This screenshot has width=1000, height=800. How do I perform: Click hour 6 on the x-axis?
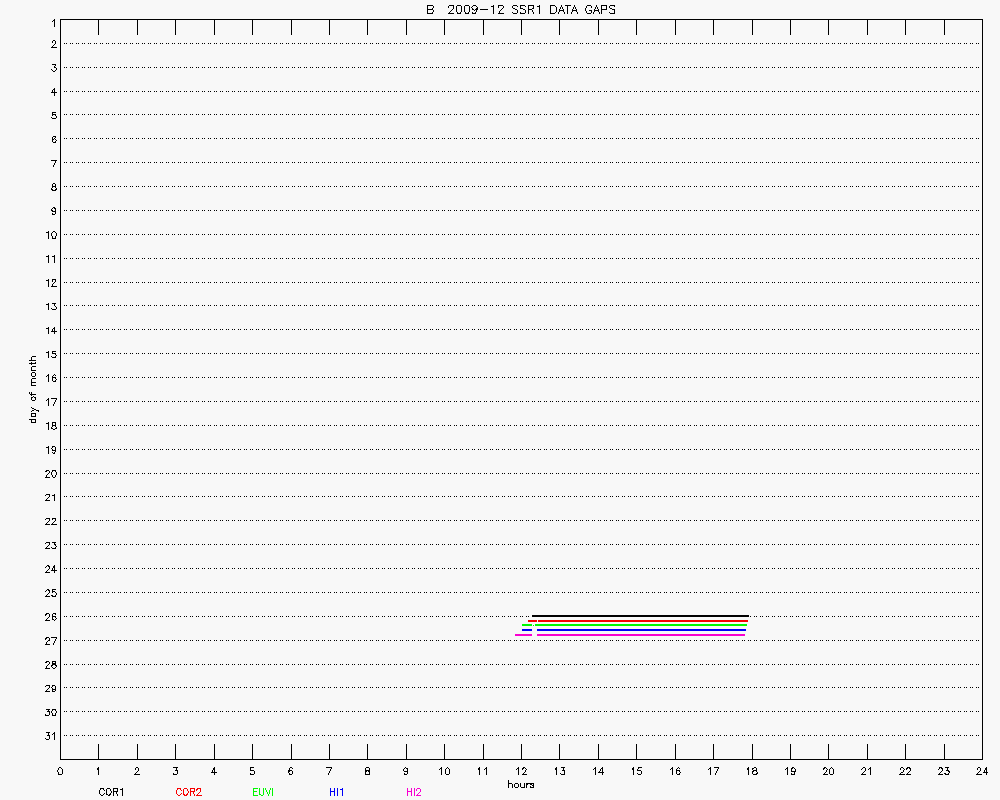pos(290,771)
